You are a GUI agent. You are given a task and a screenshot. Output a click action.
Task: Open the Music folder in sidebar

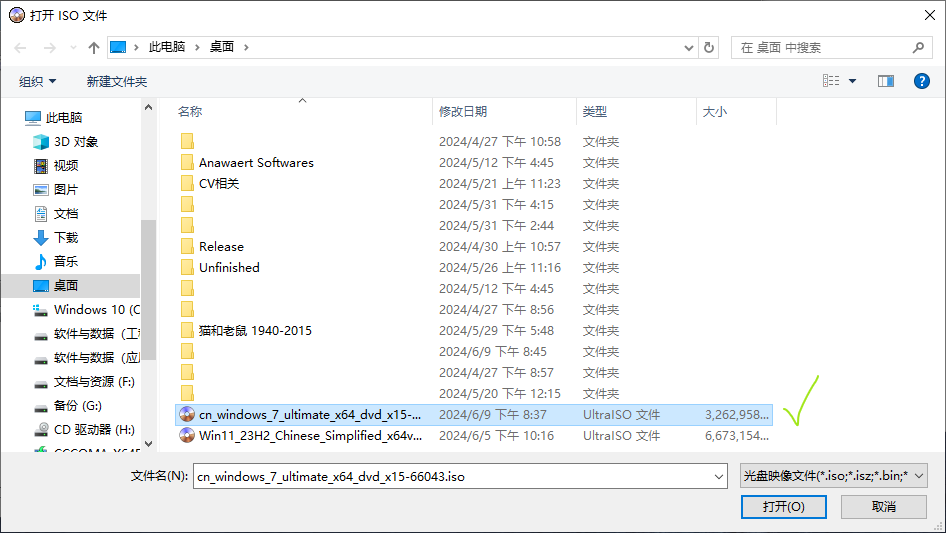point(65,262)
